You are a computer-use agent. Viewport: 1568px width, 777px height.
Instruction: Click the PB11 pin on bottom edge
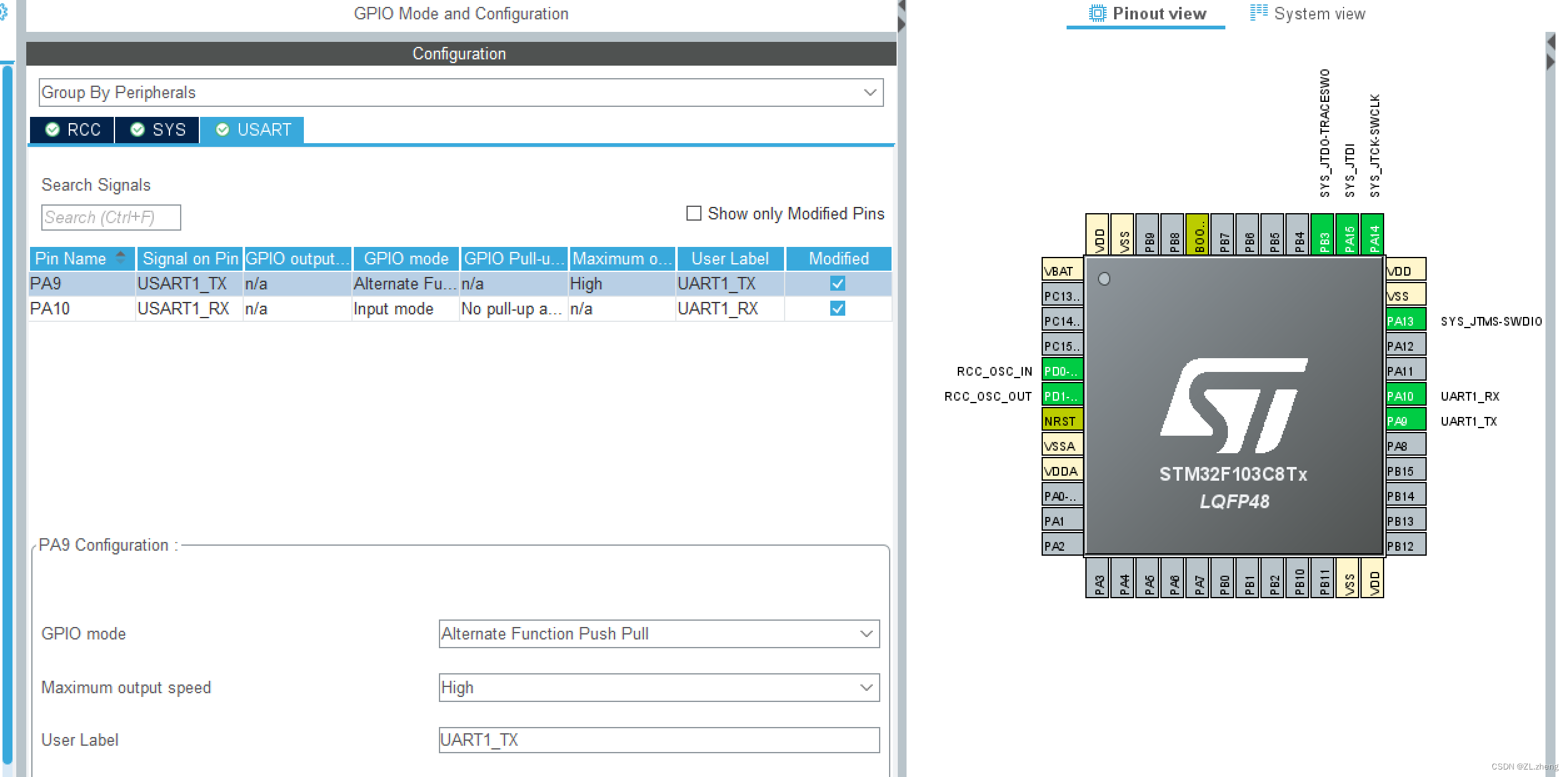[x=1322, y=578]
